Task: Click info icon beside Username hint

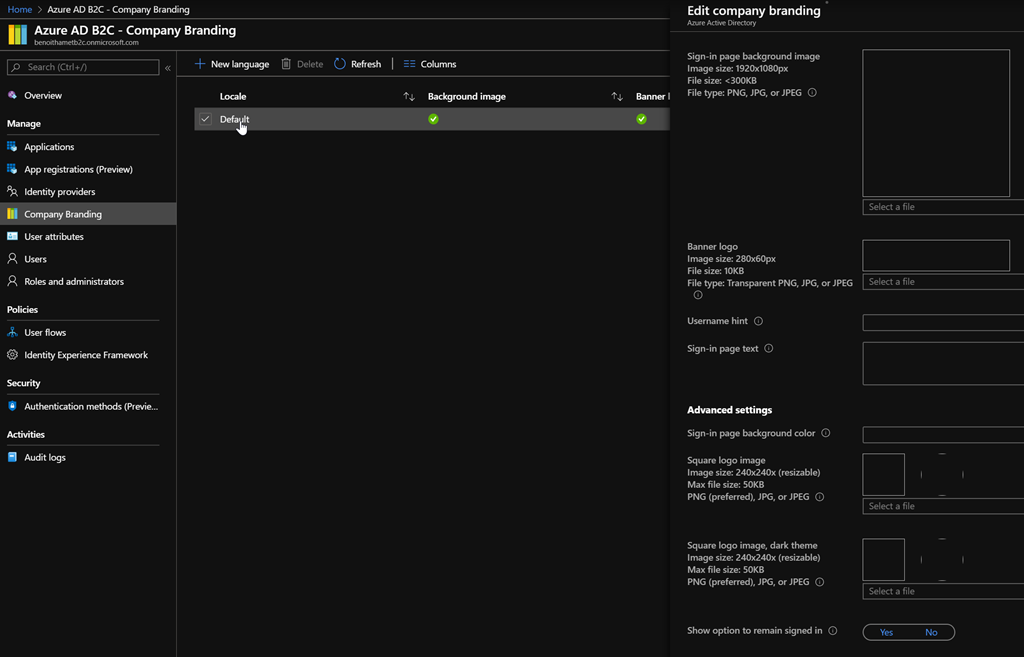Action: coord(758,321)
